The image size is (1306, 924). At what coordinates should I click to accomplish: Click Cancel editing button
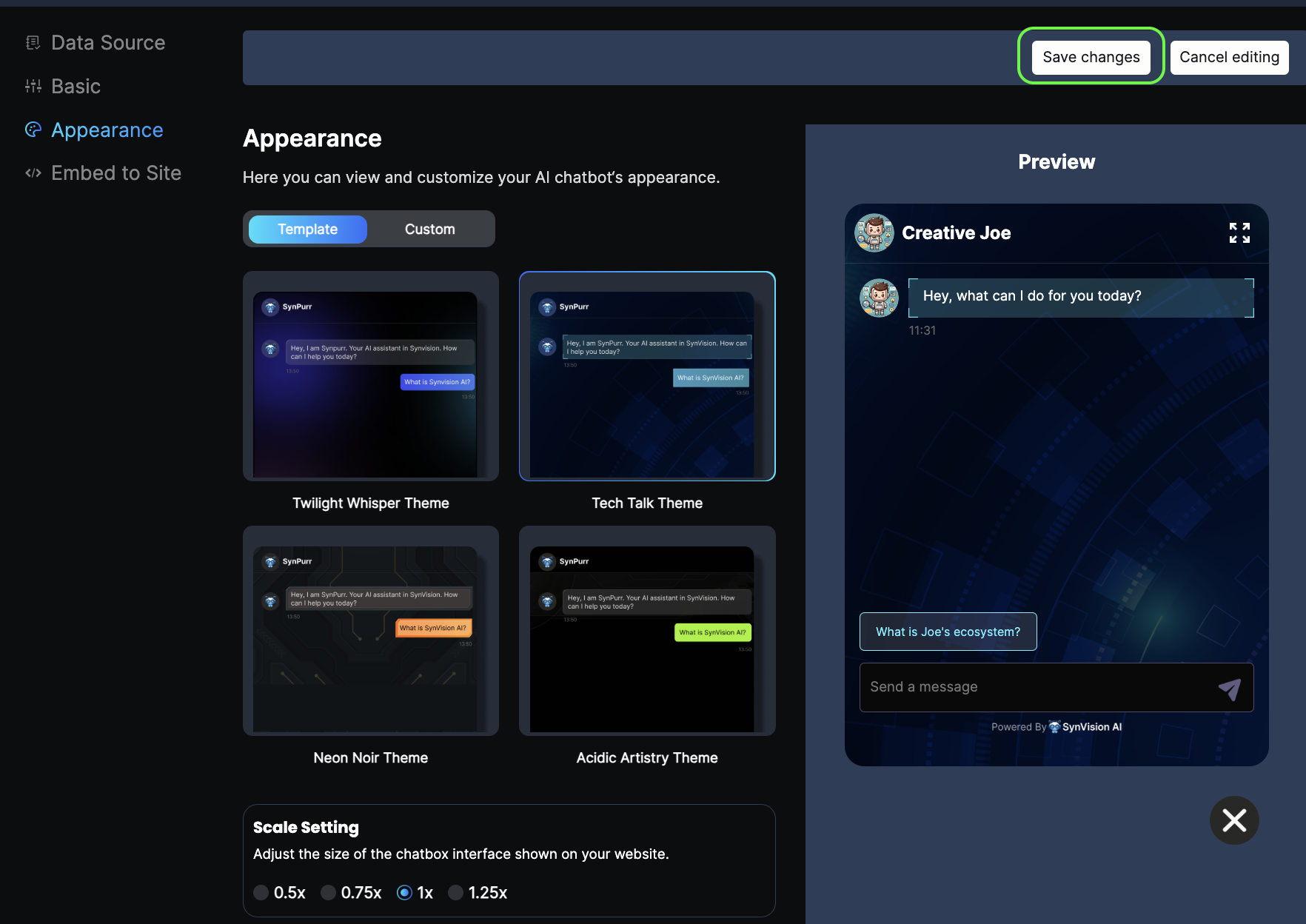(x=1228, y=58)
